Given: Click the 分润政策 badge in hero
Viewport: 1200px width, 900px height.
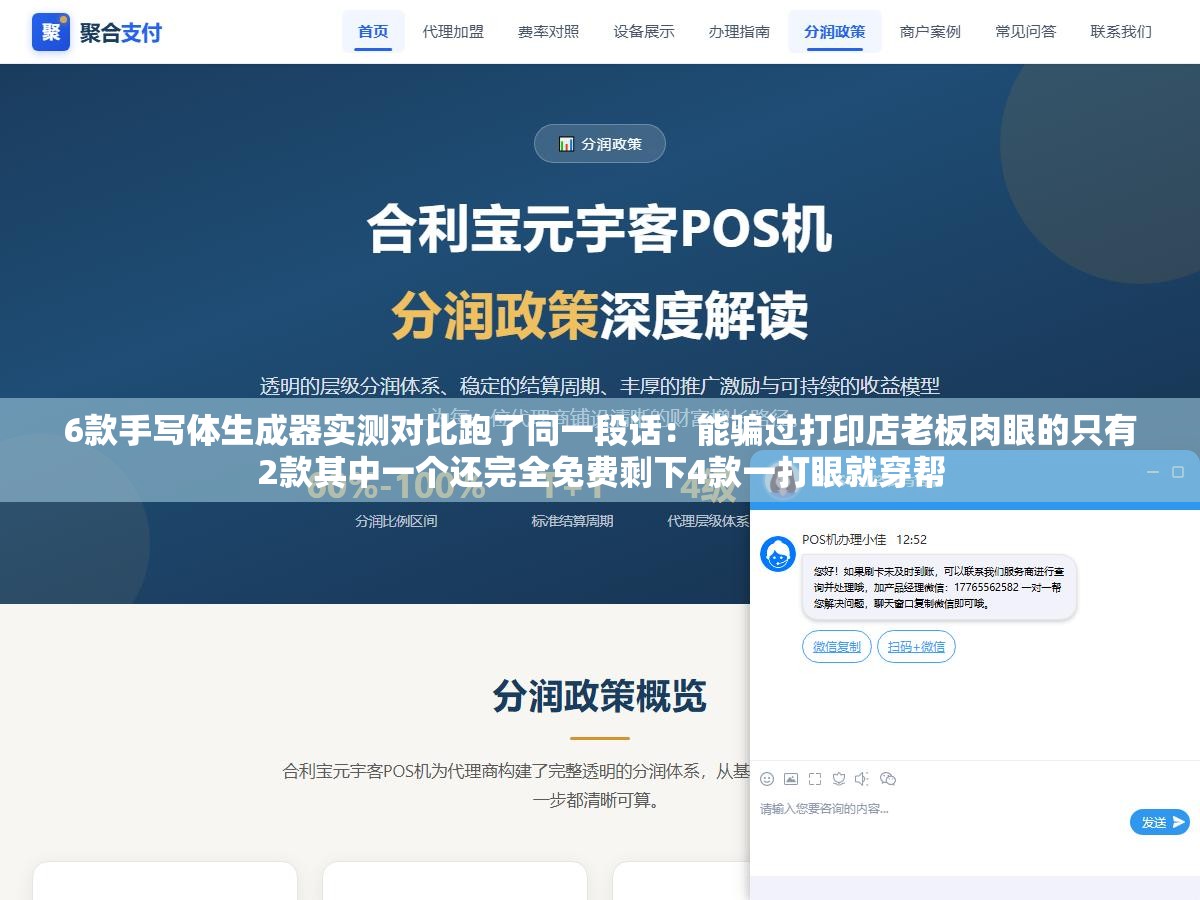Looking at the screenshot, I should click(x=600, y=143).
